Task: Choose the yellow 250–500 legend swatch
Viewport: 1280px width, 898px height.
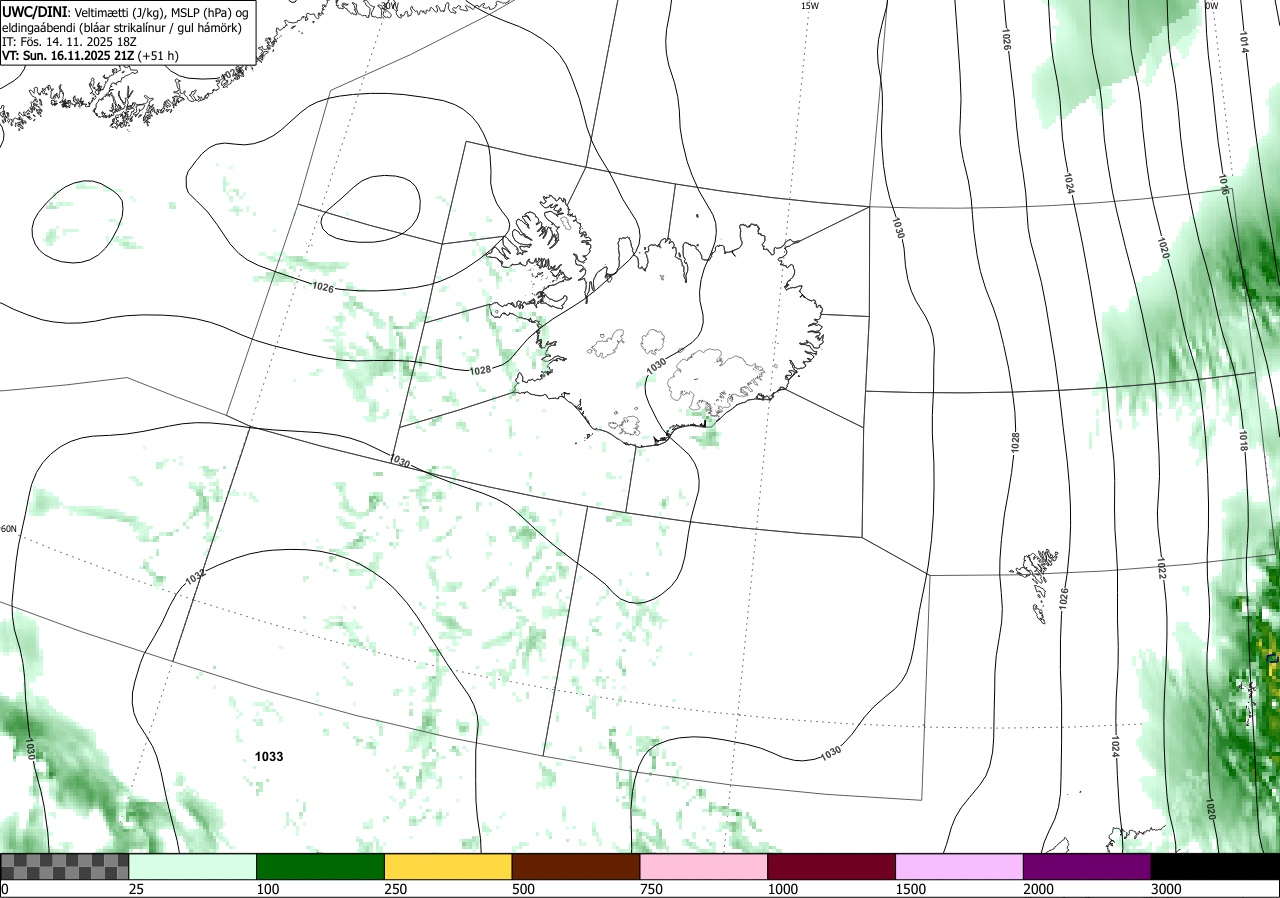Action: click(448, 866)
